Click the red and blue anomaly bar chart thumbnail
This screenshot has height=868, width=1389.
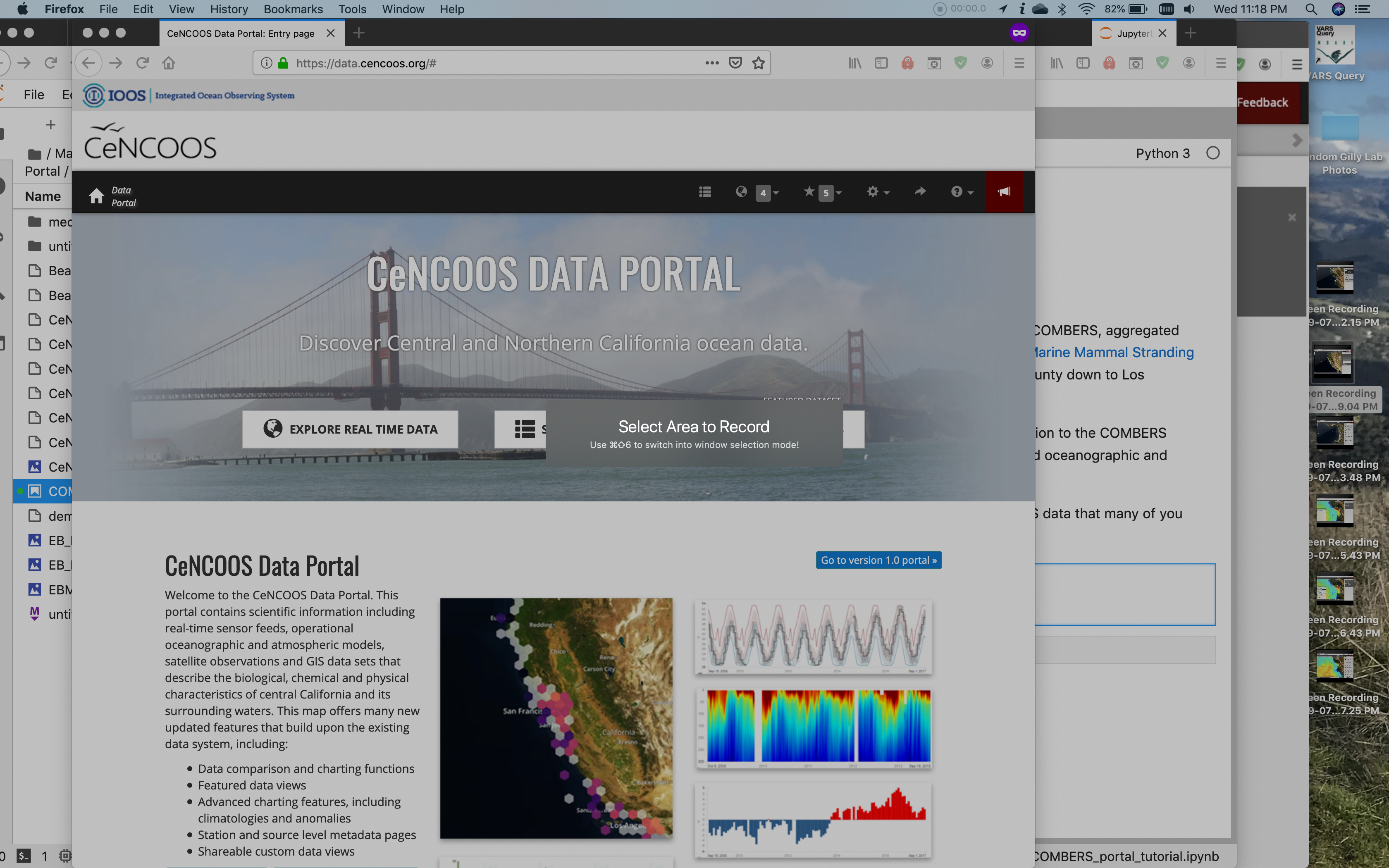813,820
